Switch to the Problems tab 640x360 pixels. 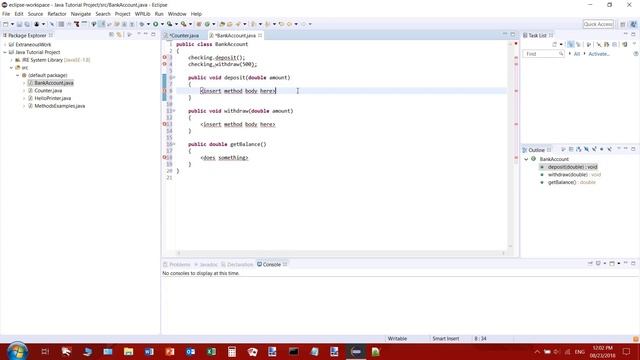pyautogui.click(x=177, y=264)
